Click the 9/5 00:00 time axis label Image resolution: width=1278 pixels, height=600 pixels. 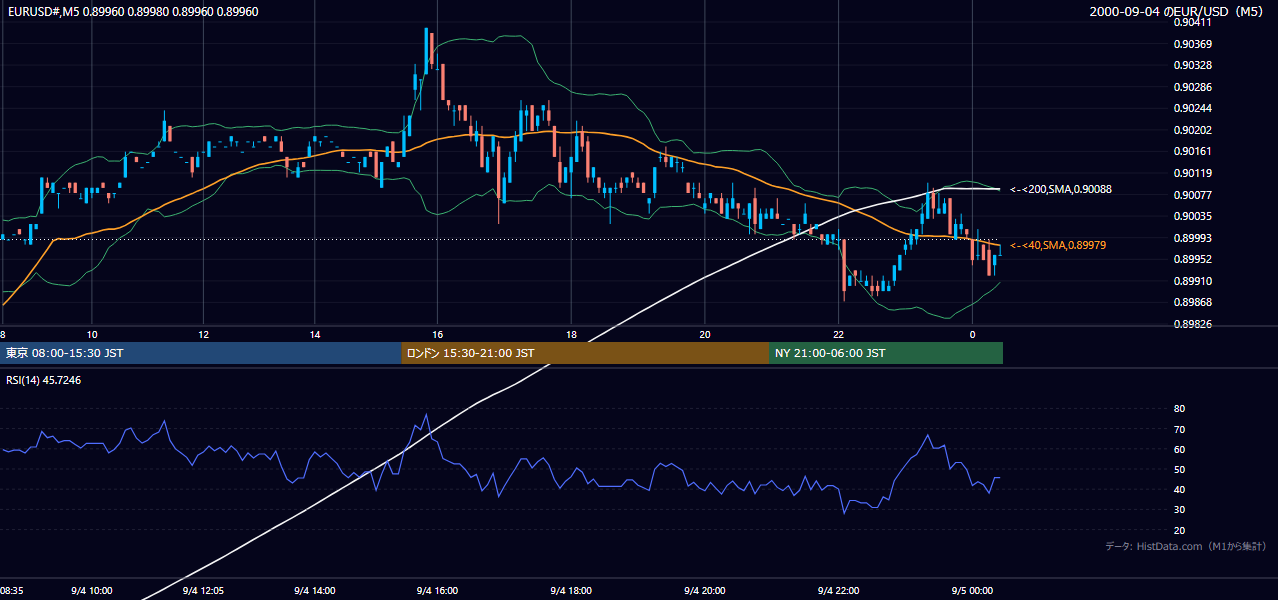pyautogui.click(x=970, y=590)
